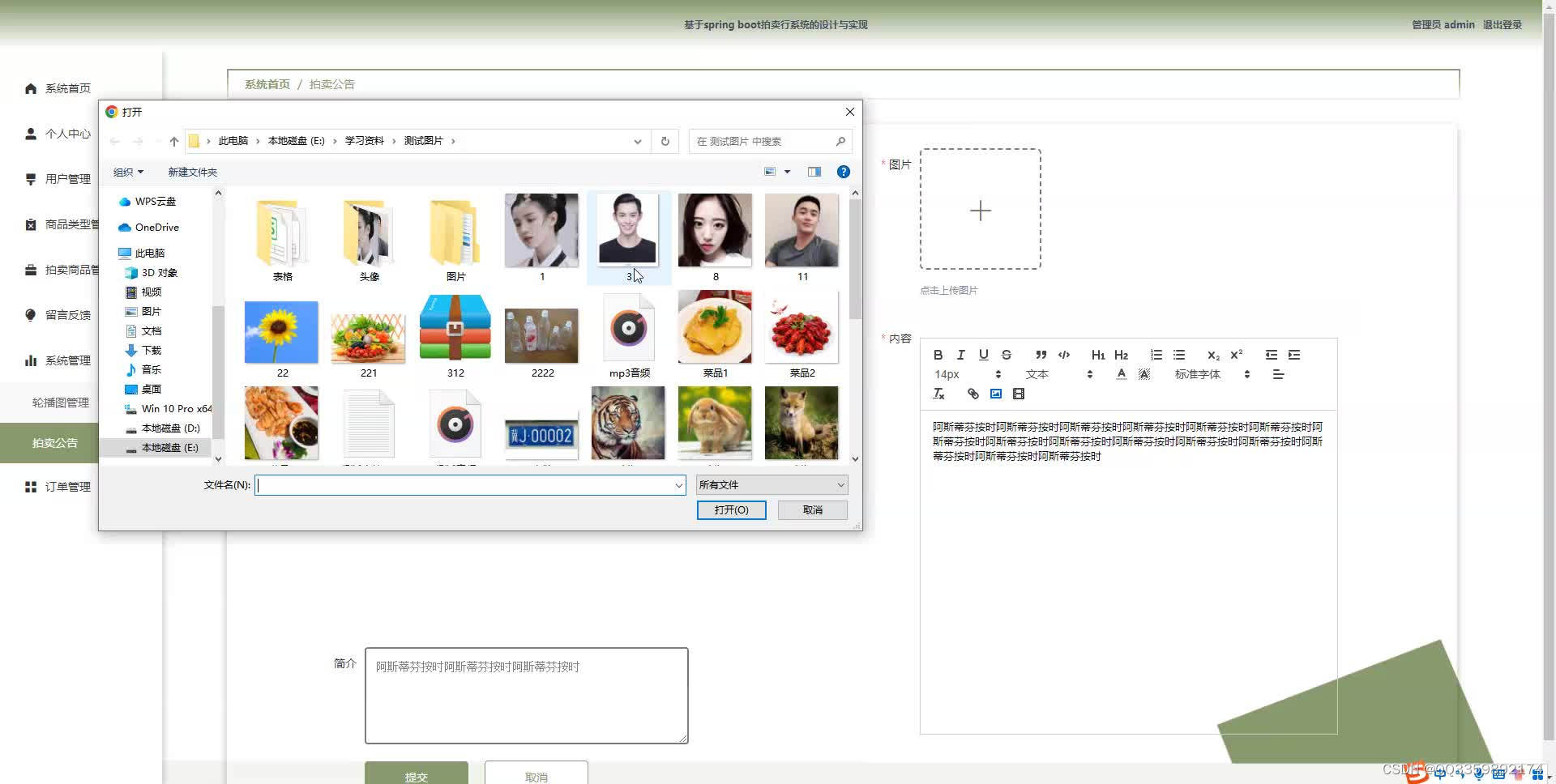Image resolution: width=1556 pixels, height=784 pixels.
Task: Open the 标准字体 font family dropdown
Action: (x=1212, y=374)
